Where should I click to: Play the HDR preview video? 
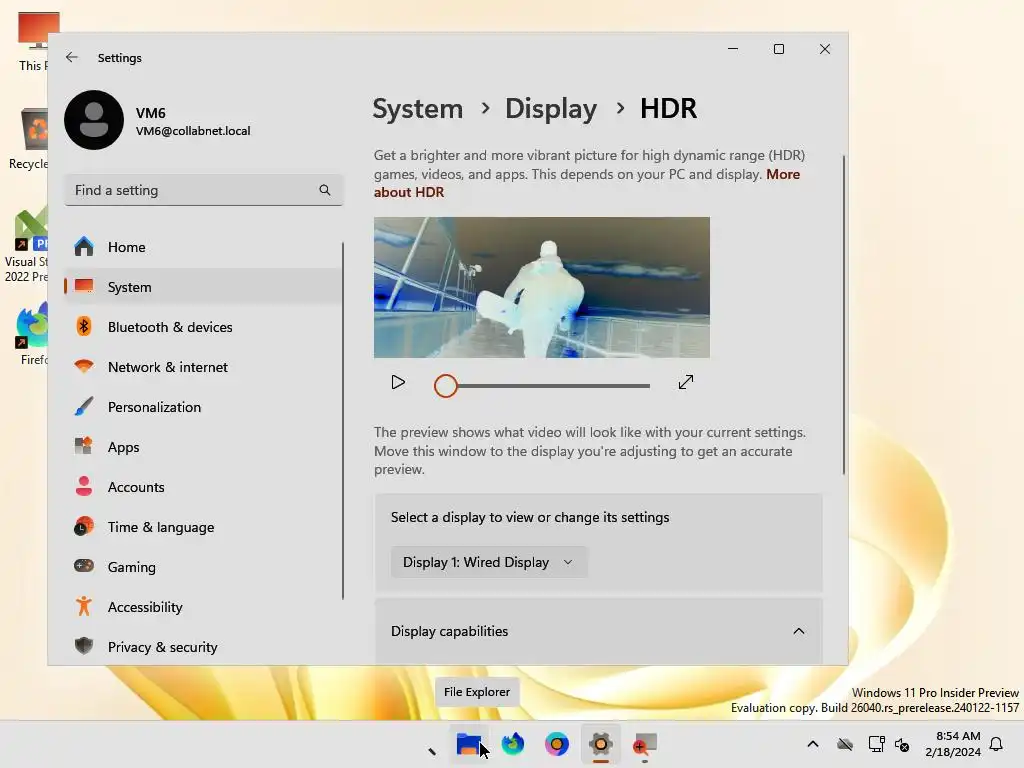coord(398,382)
